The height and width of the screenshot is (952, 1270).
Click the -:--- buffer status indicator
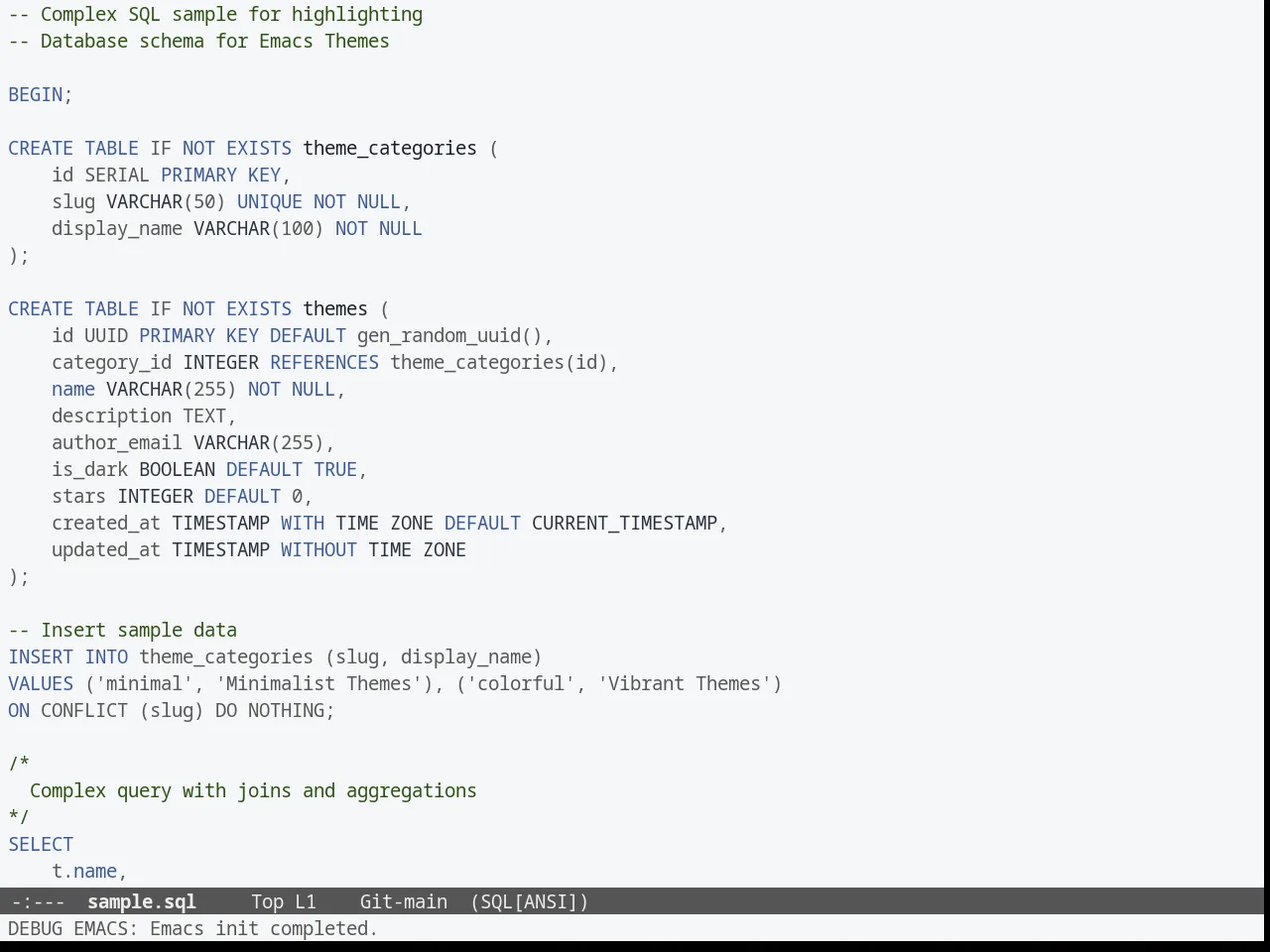pyautogui.click(x=38, y=901)
